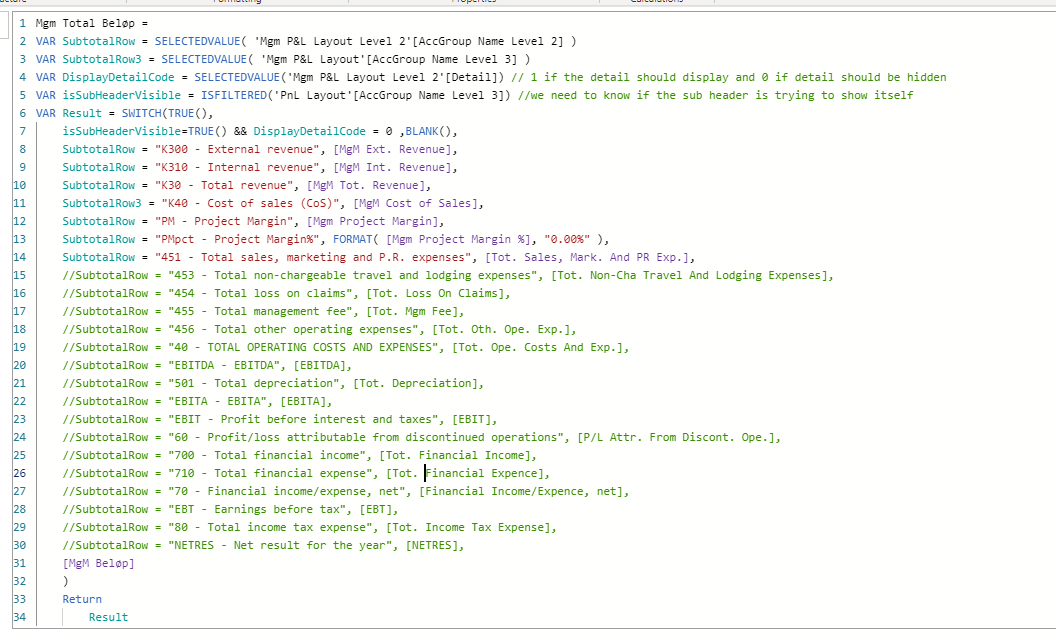Click the bracketed [EBITDA] measure on line 20
The width and height of the screenshot is (1056, 631).
[x=319, y=365]
